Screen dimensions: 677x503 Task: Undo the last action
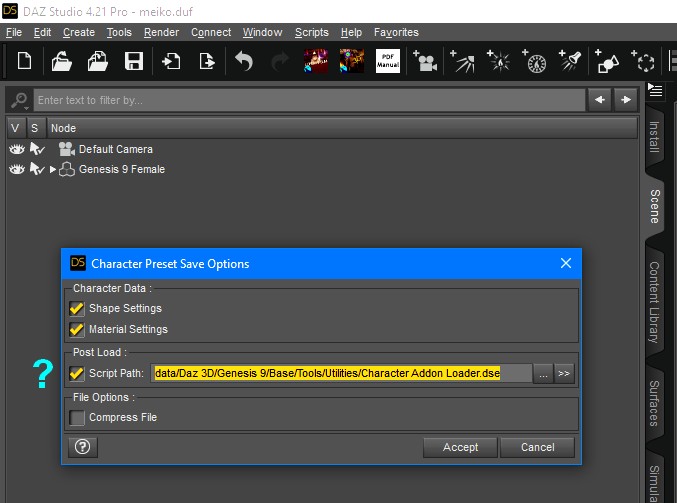click(244, 61)
